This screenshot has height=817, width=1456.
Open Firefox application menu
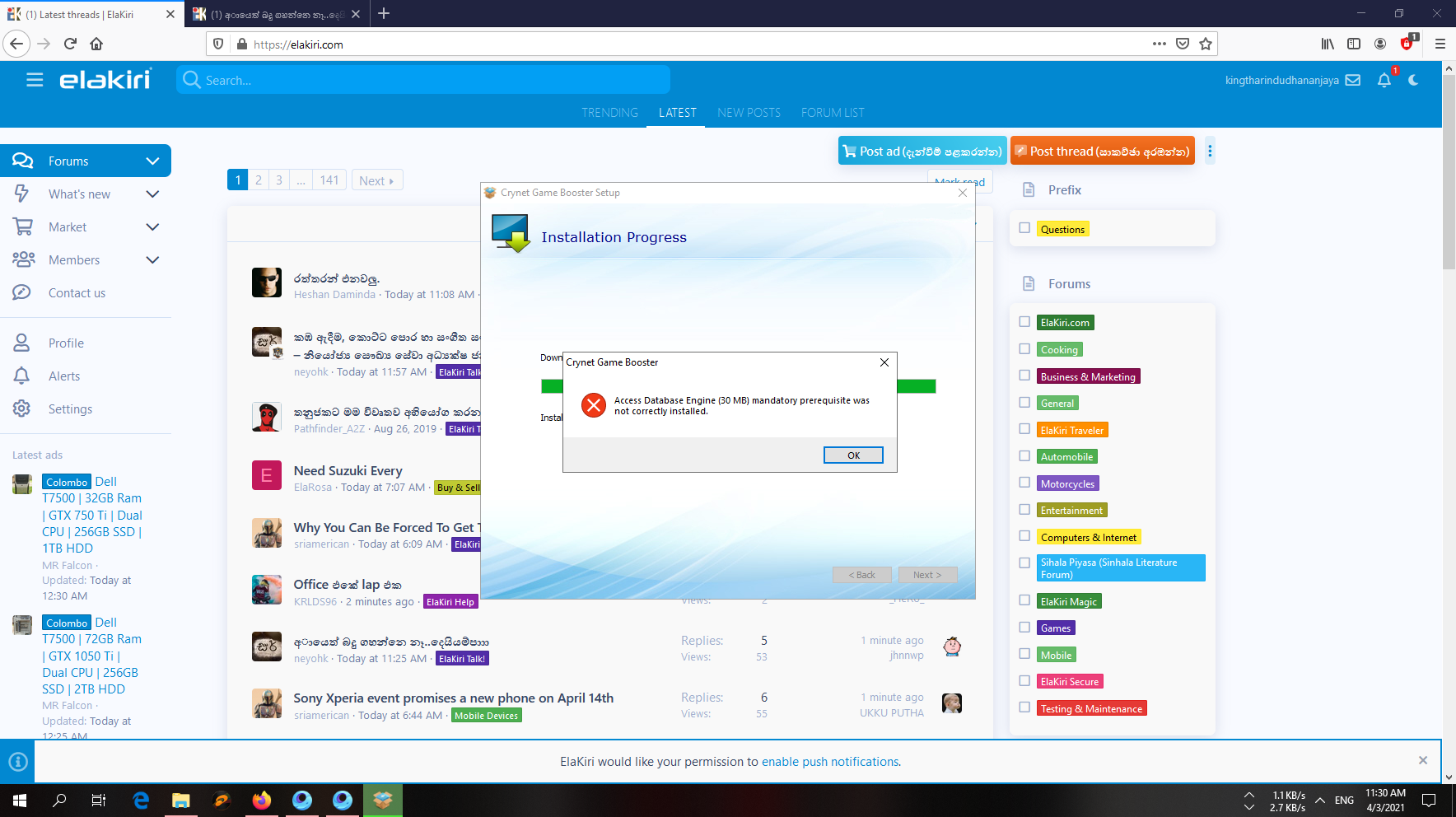(x=1440, y=44)
